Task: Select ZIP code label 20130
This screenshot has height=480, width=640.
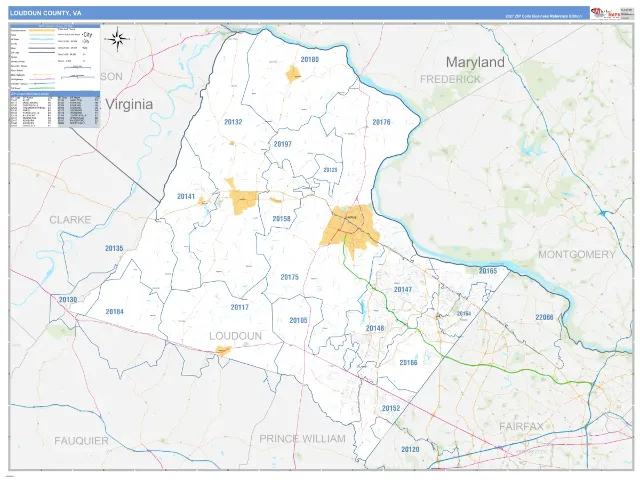Action: tap(68, 300)
